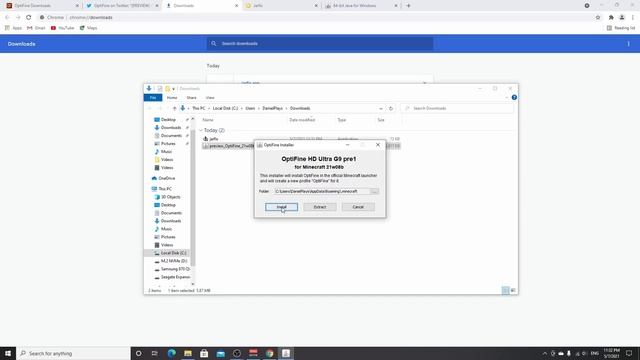Open pinned Desktop in Quick access

pos(168,120)
